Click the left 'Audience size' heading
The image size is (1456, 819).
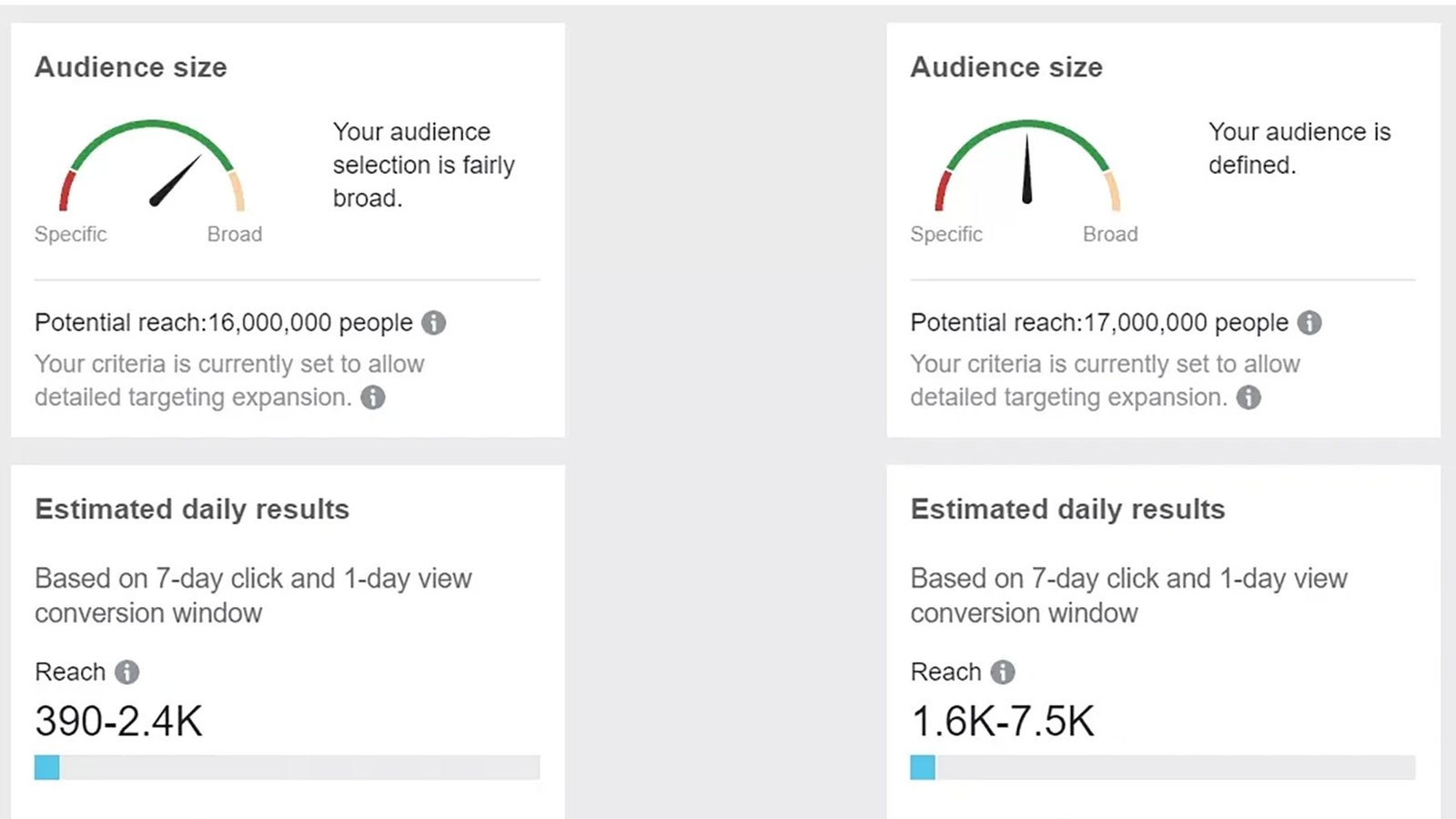[x=131, y=67]
